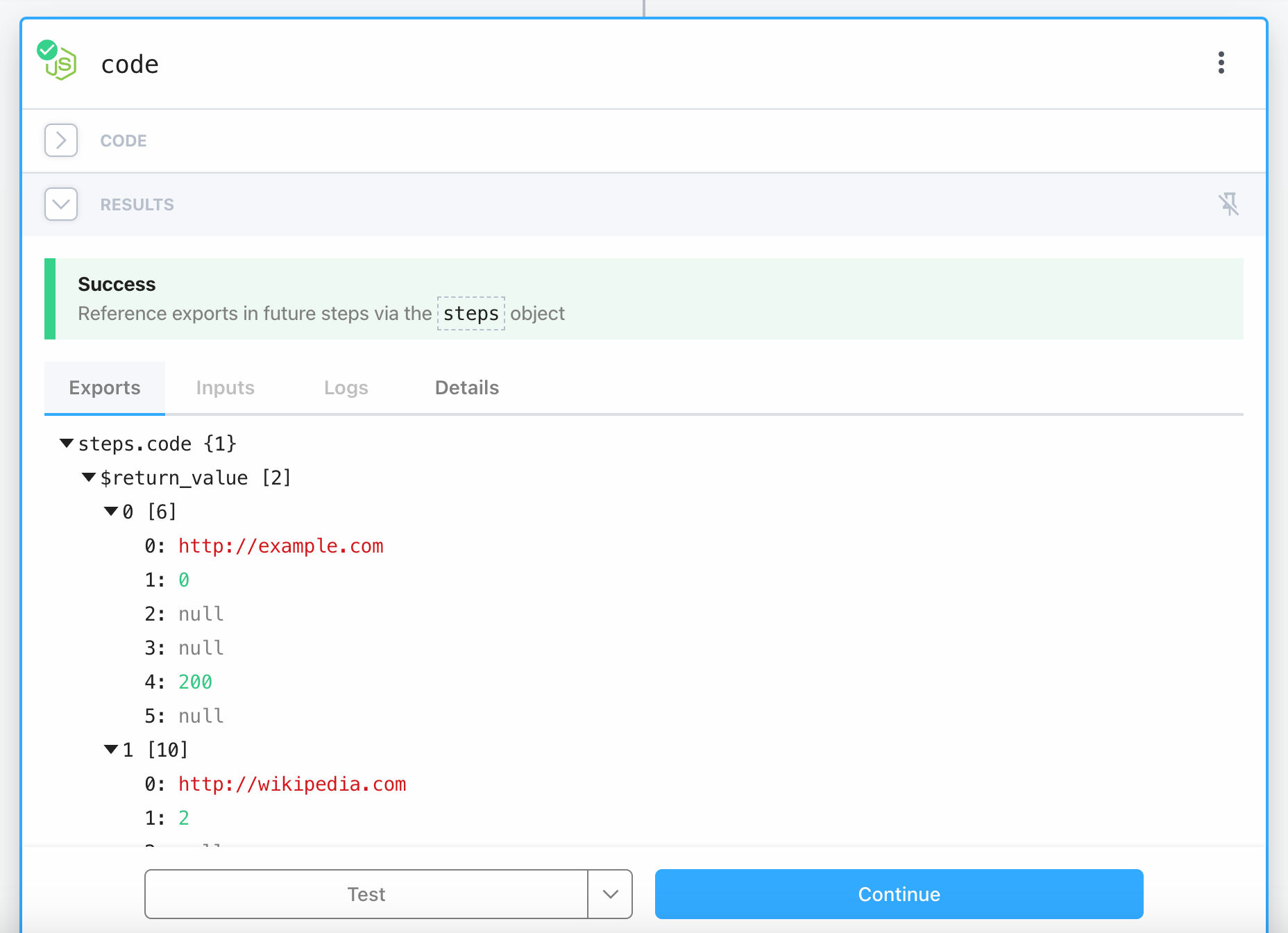Select the http://example.com value

click(x=281, y=546)
